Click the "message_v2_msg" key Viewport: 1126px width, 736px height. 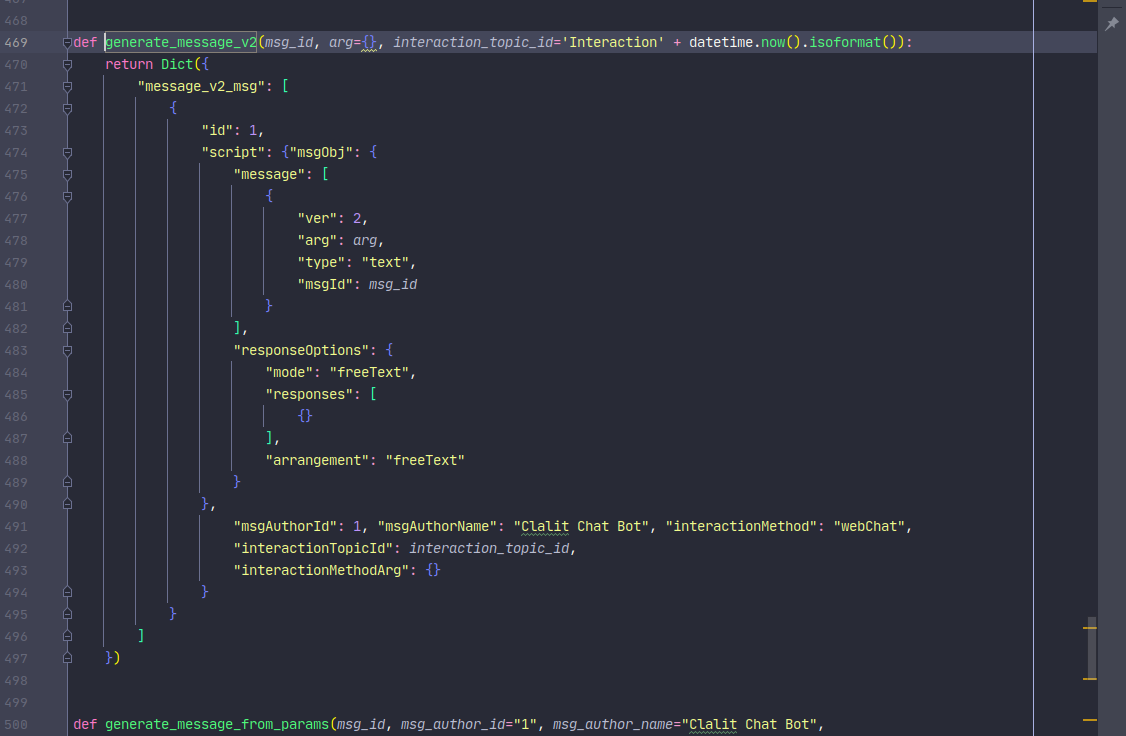[x=201, y=87]
